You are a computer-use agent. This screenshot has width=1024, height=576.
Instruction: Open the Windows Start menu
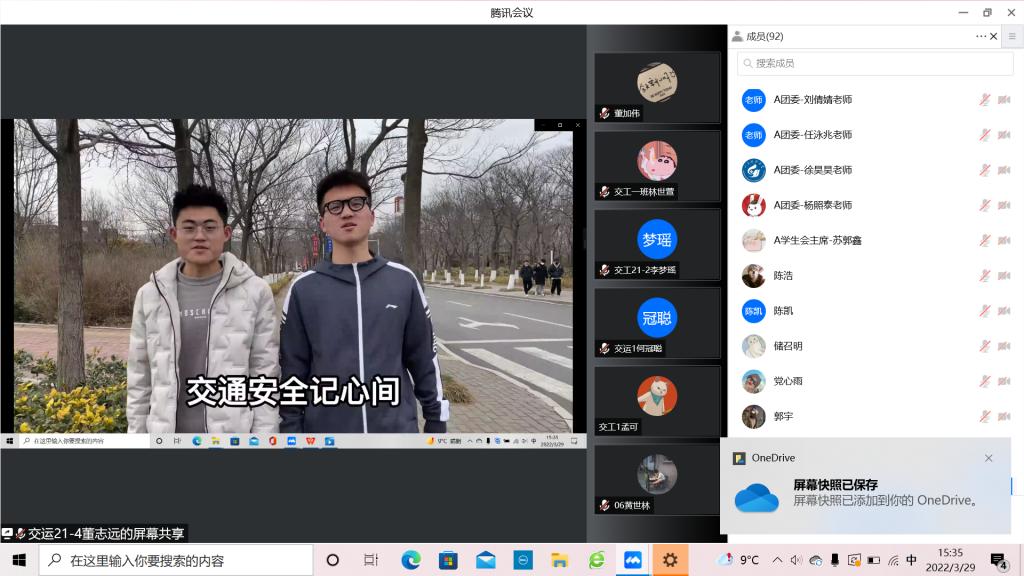pyautogui.click(x=18, y=560)
